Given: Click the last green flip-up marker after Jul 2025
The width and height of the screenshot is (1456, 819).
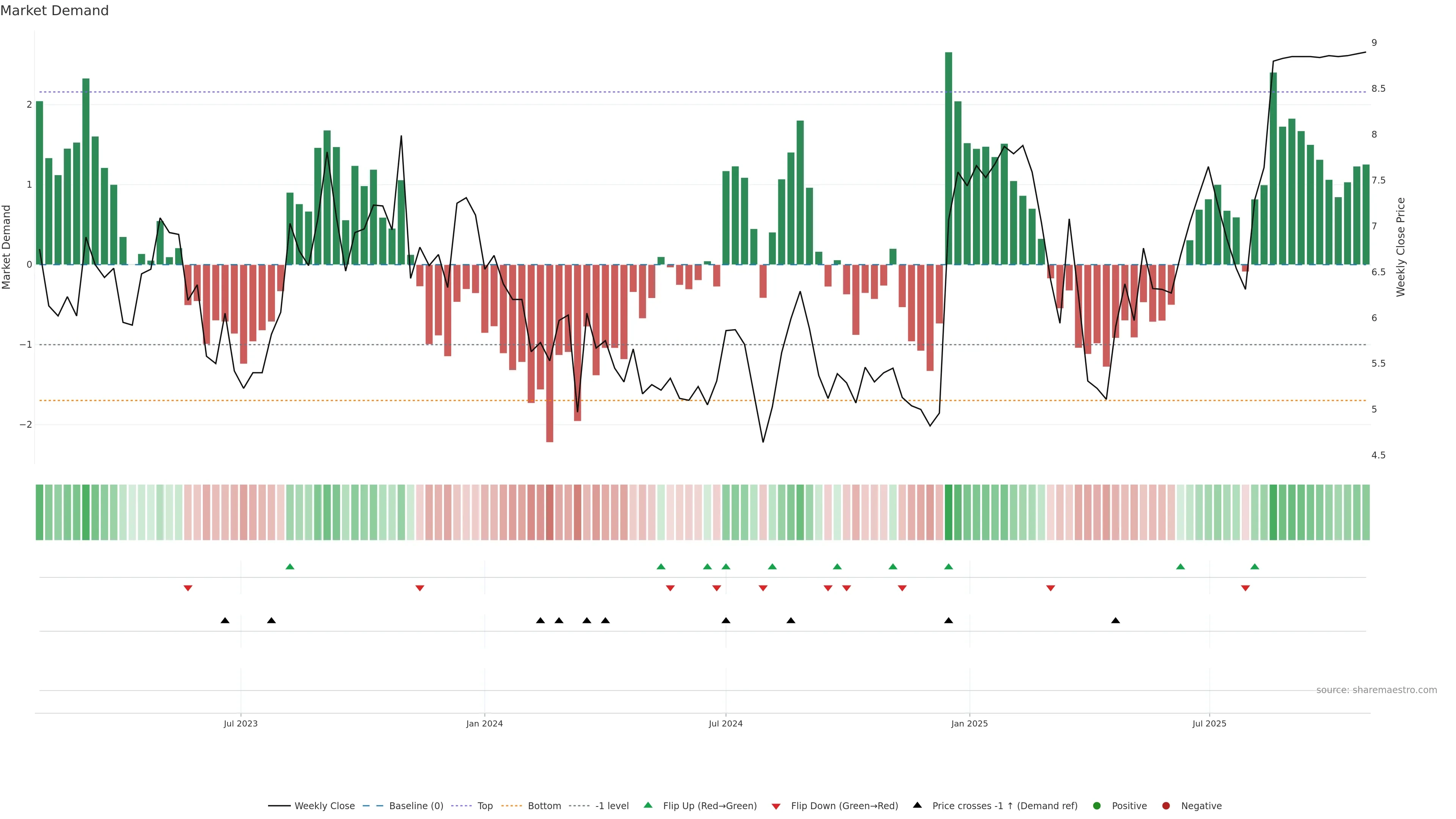Looking at the screenshot, I should pos(1255,566).
